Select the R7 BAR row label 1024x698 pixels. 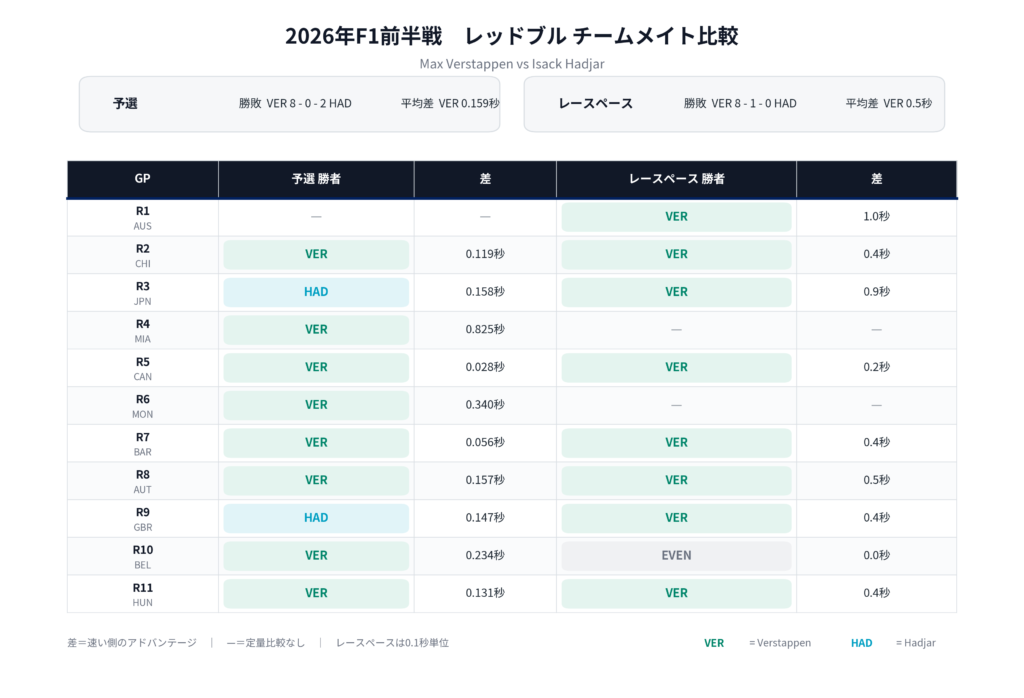point(142,444)
